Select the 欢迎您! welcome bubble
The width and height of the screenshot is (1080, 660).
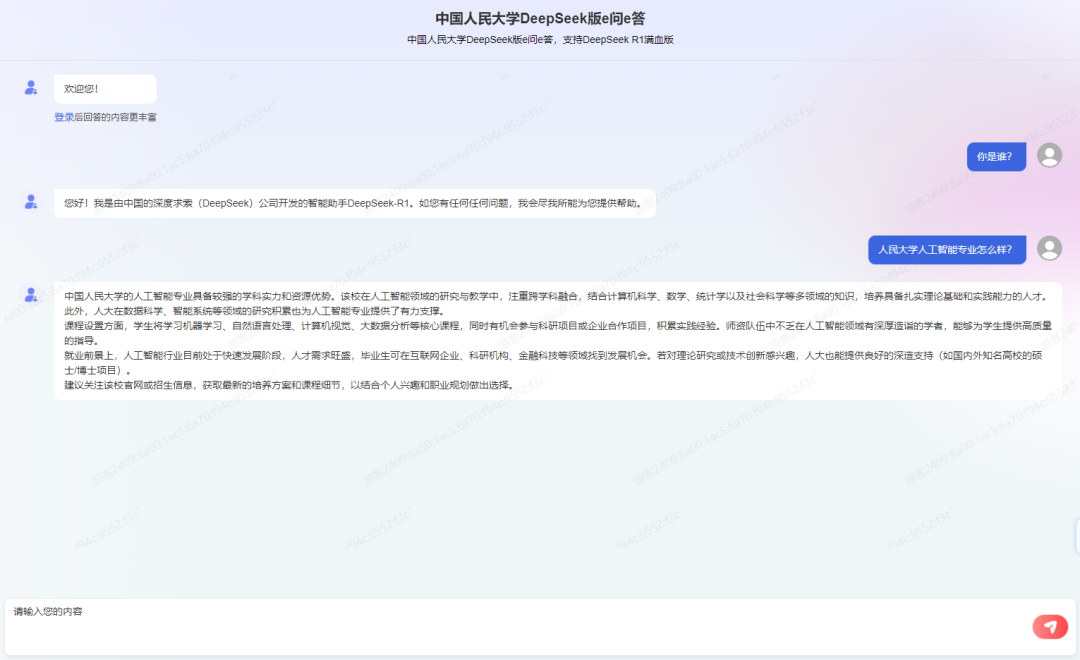click(x=105, y=88)
